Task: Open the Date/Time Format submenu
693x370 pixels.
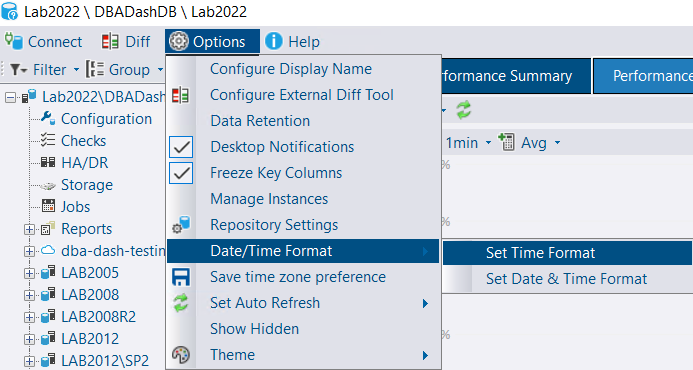Action: [x=303, y=251]
